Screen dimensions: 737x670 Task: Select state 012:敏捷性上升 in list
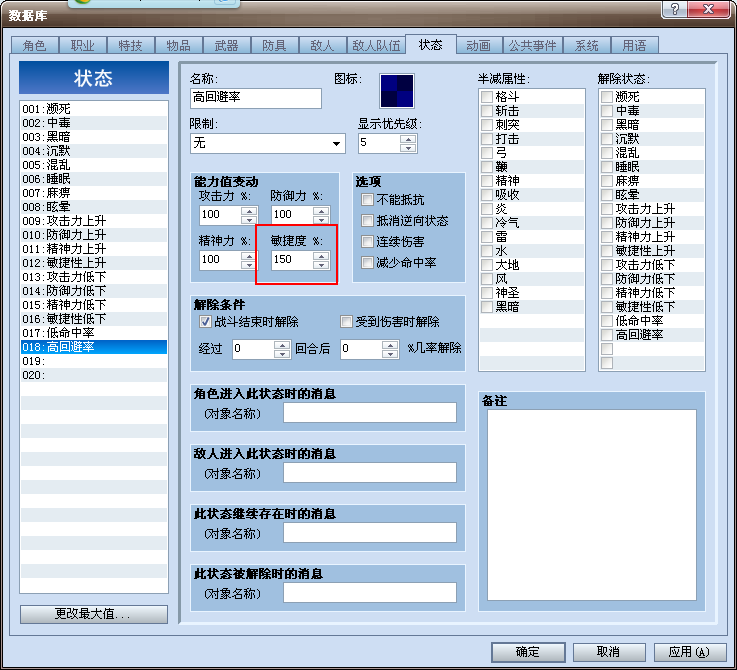pyautogui.click(x=94, y=263)
